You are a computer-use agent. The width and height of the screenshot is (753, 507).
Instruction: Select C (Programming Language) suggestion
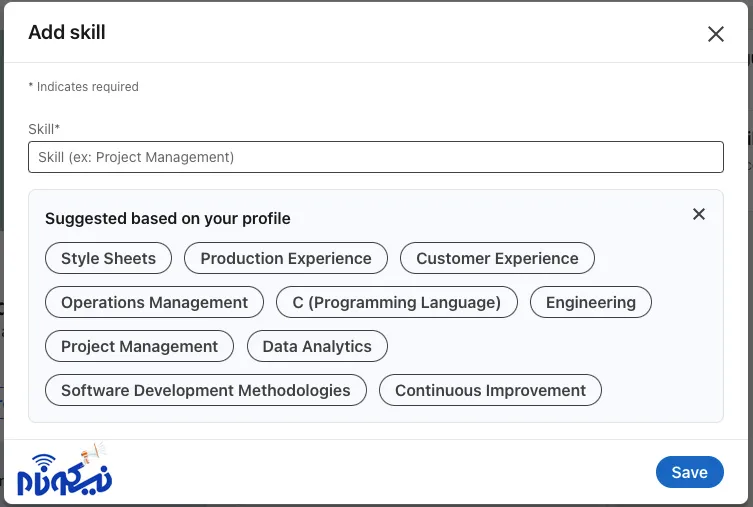[396, 302]
